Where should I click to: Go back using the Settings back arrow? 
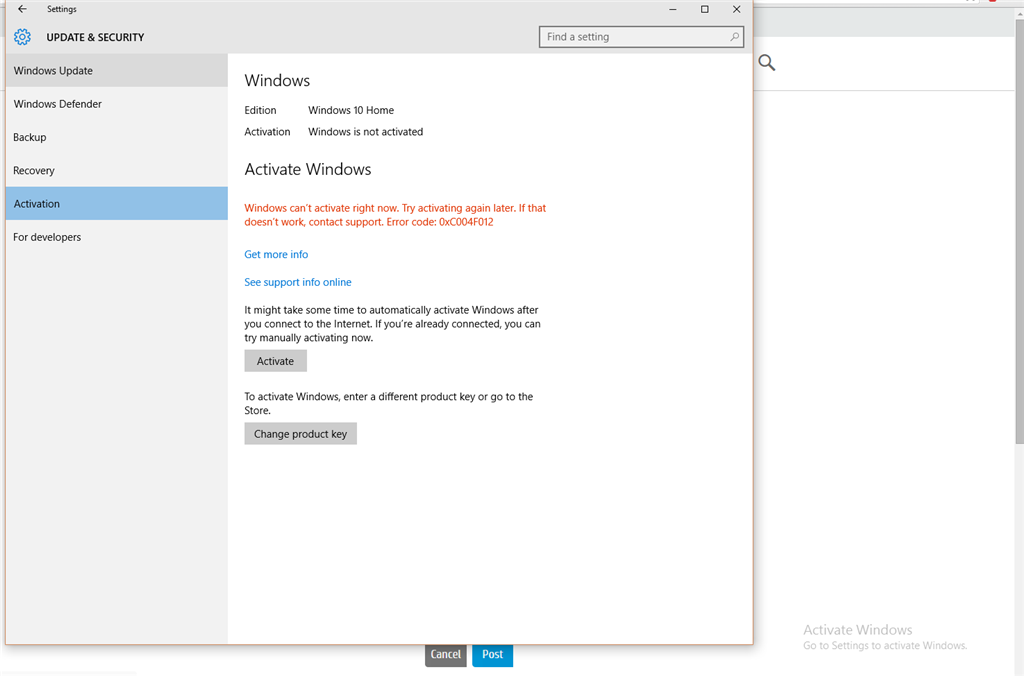[22, 9]
